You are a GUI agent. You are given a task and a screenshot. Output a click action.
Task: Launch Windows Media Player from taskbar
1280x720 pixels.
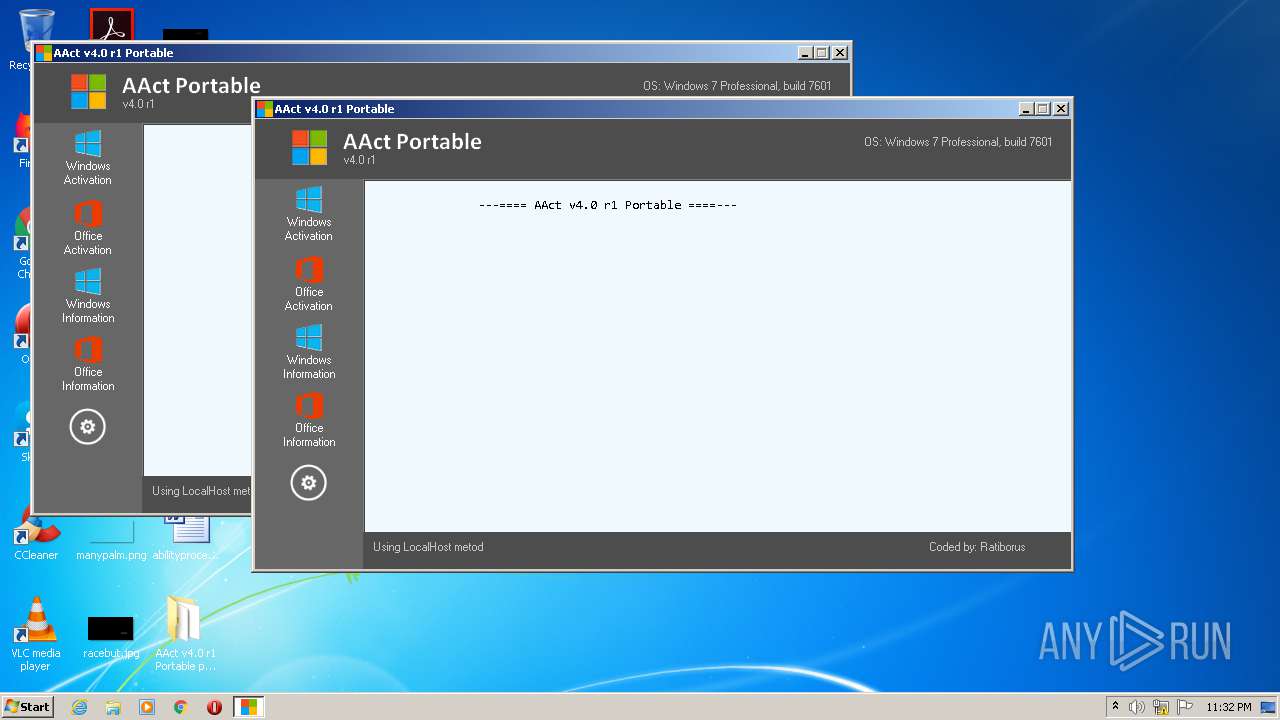147,707
